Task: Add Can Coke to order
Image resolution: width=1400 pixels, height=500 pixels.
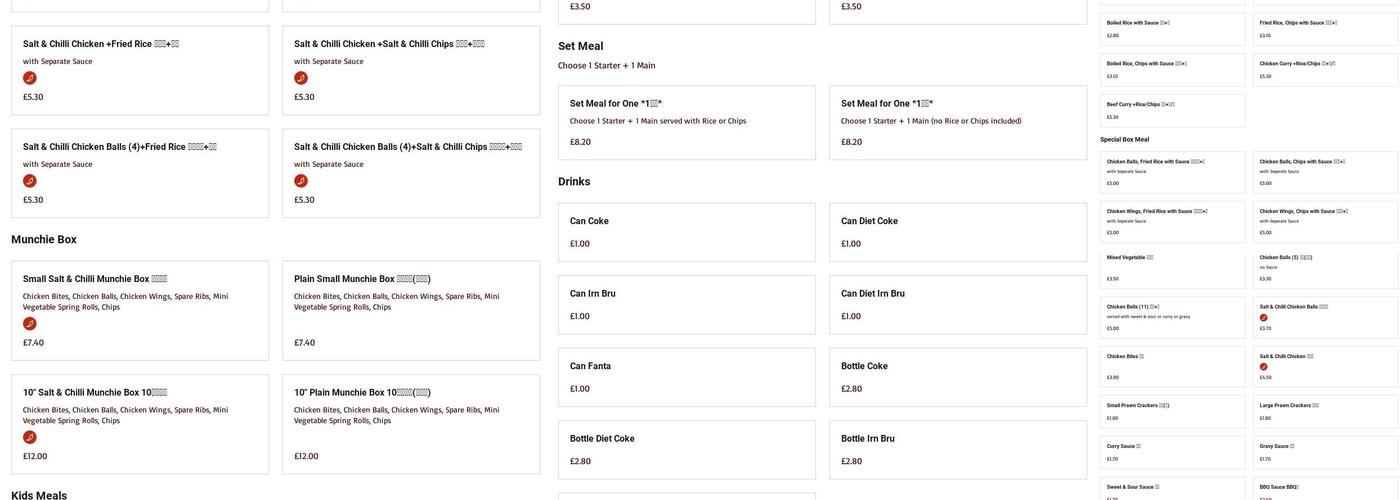Action: point(686,232)
